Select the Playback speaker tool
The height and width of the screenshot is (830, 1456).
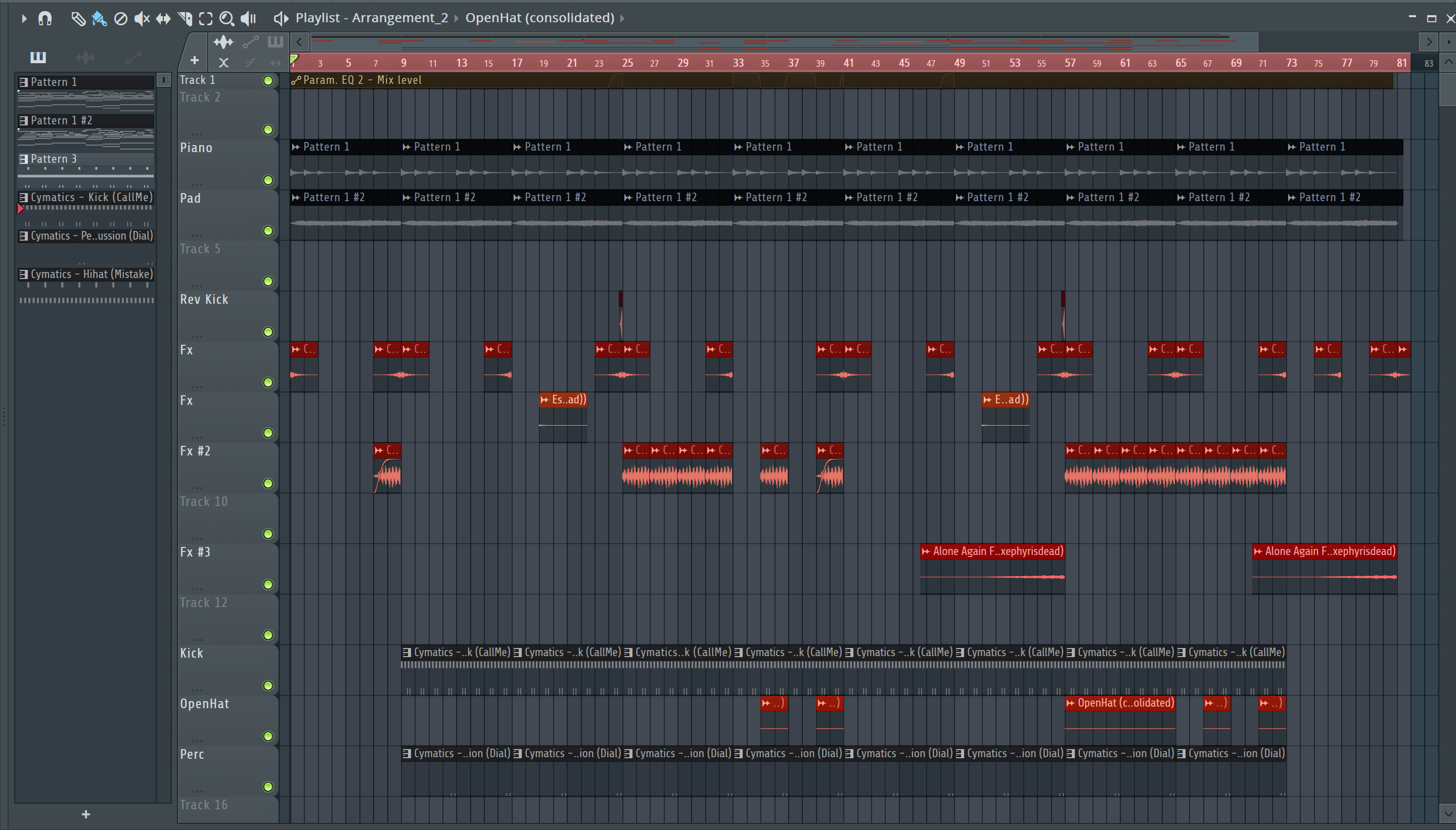coord(249,19)
